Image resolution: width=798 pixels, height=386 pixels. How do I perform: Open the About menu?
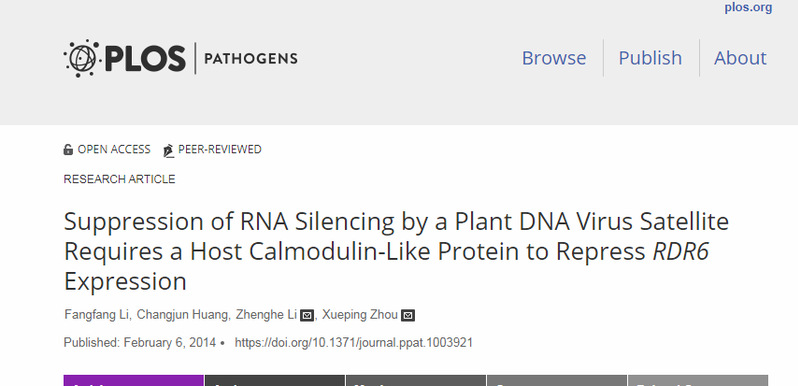pyautogui.click(x=740, y=58)
